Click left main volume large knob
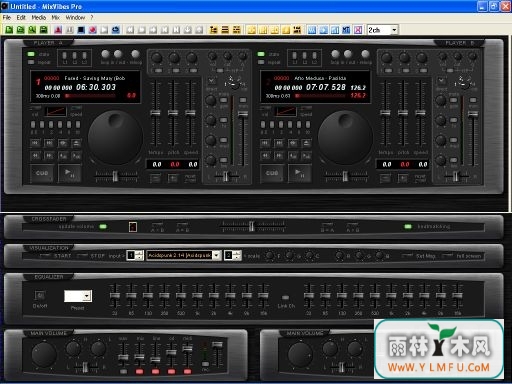Screen dimensions: 512x384 point(44,354)
